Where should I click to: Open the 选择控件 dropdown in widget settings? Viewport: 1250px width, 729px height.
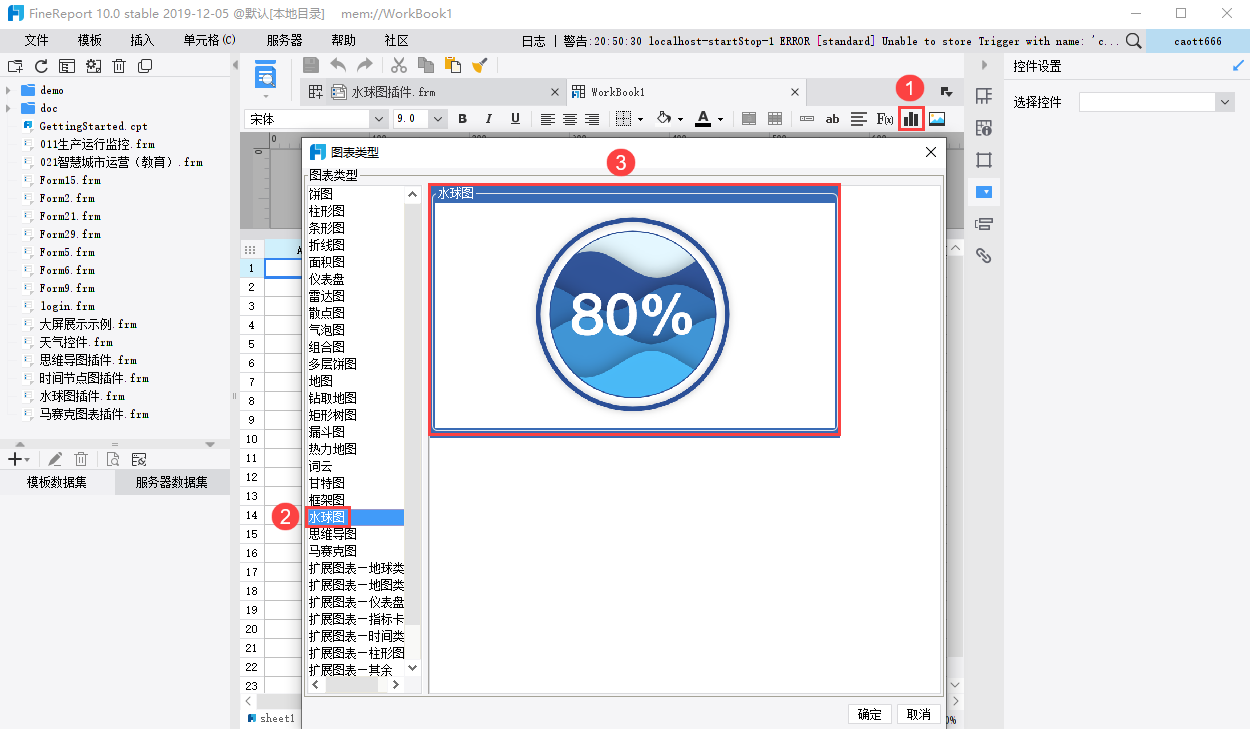pos(1225,102)
